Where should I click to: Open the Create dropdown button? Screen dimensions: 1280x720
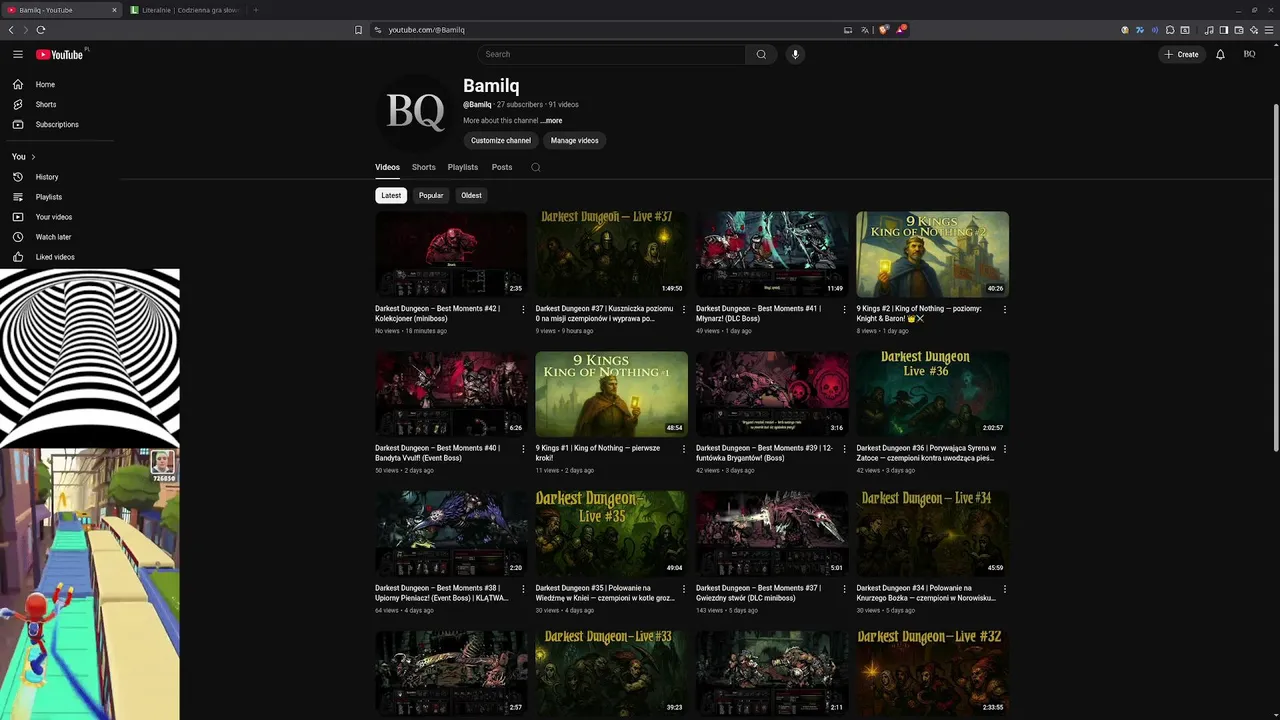point(1181,54)
